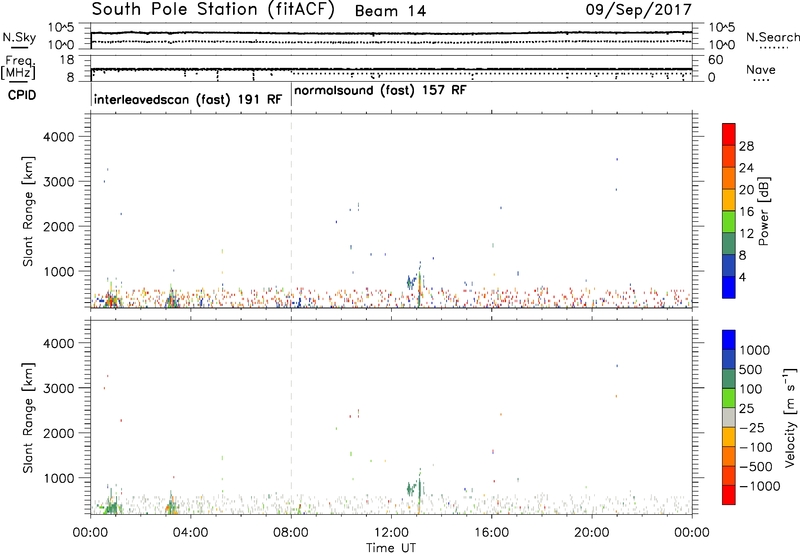The height and width of the screenshot is (554, 800).
Task: Click the dashed CPID change line at 08:00
Action: coord(291,209)
